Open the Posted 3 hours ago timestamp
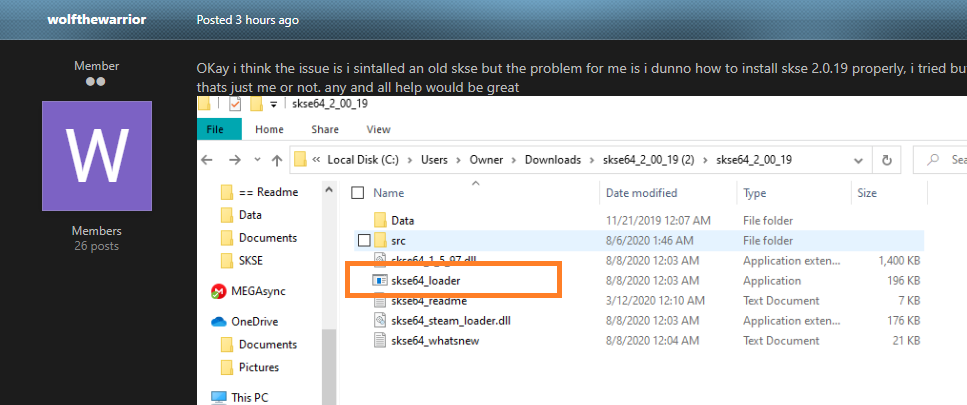Viewport: 967px width, 405px height. click(247, 20)
